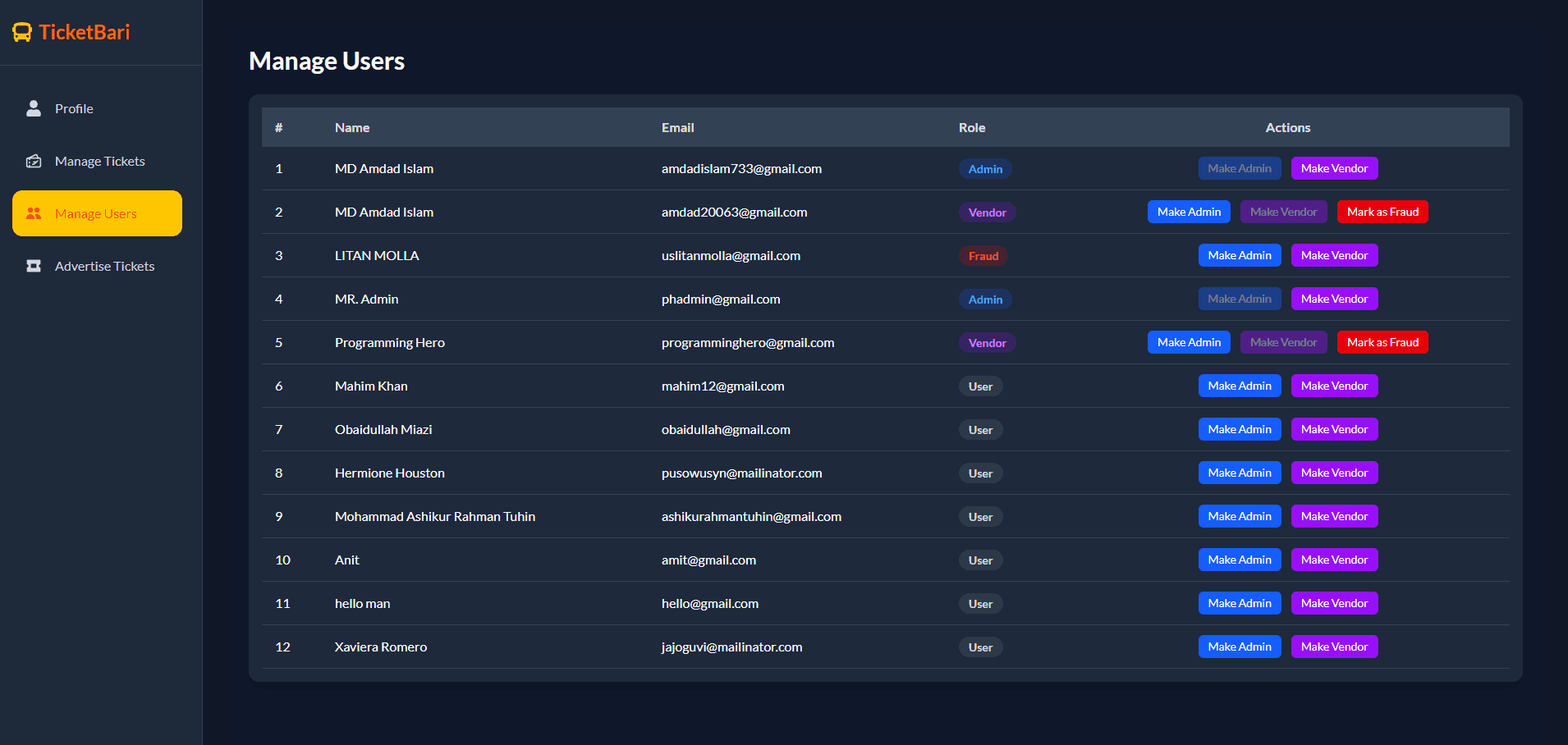Make Xaviera Romero a vendor
The width and height of the screenshot is (1568, 745).
click(x=1334, y=647)
